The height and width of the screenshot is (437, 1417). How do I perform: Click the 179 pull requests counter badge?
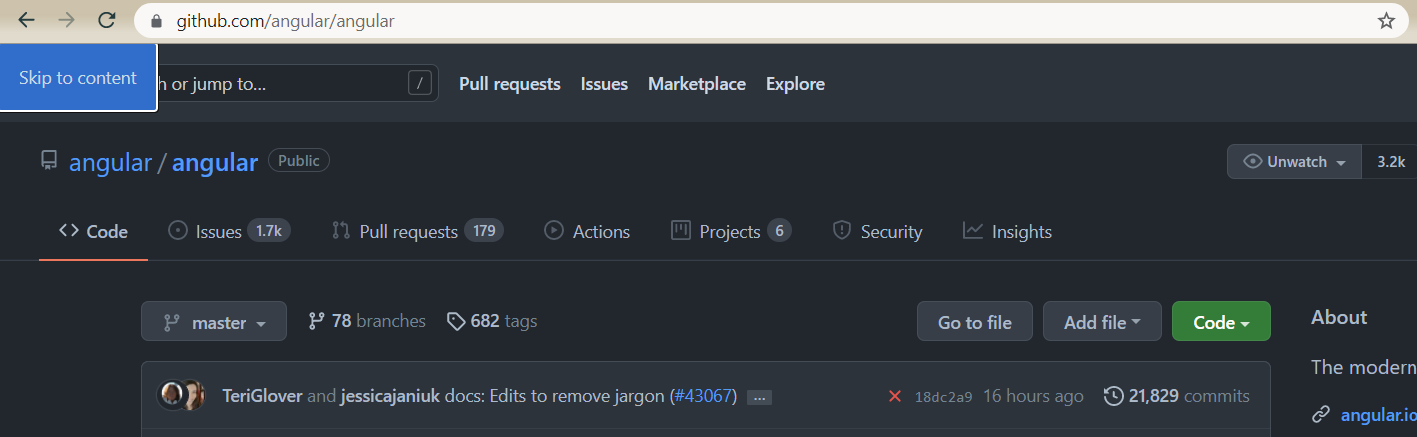[x=484, y=231]
